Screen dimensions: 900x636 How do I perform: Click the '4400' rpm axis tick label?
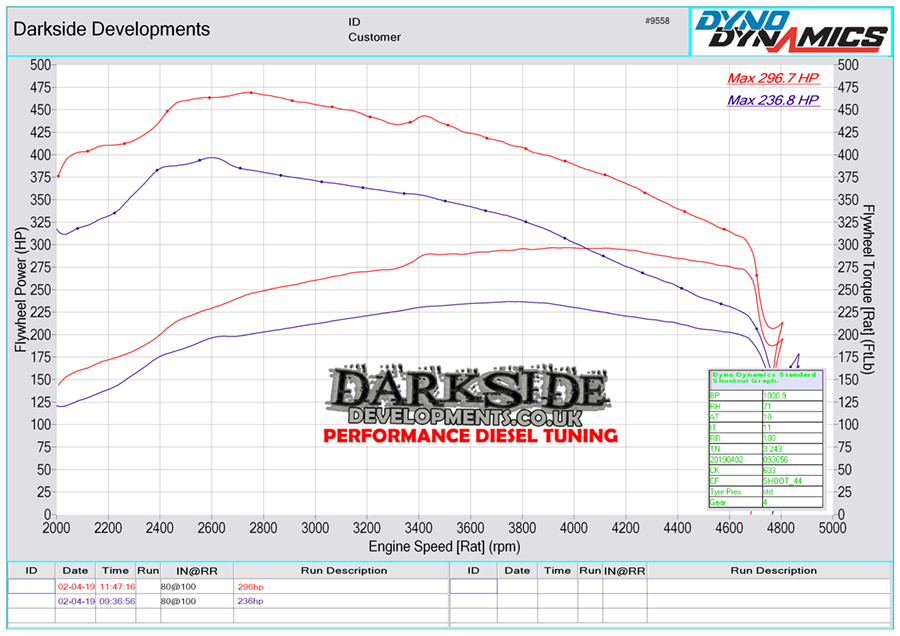[677, 528]
